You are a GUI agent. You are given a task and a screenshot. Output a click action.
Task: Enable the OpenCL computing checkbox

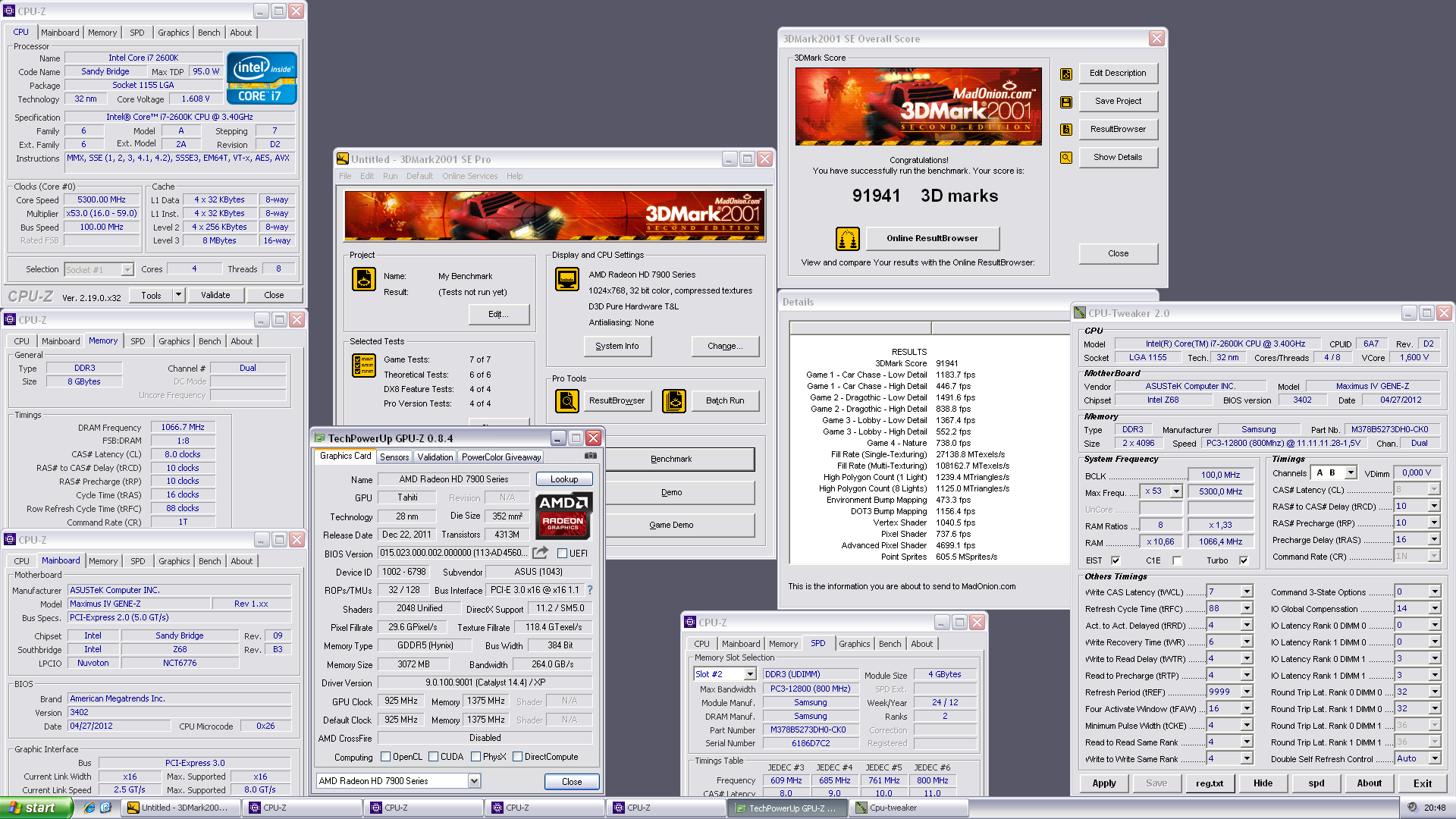pyautogui.click(x=385, y=757)
